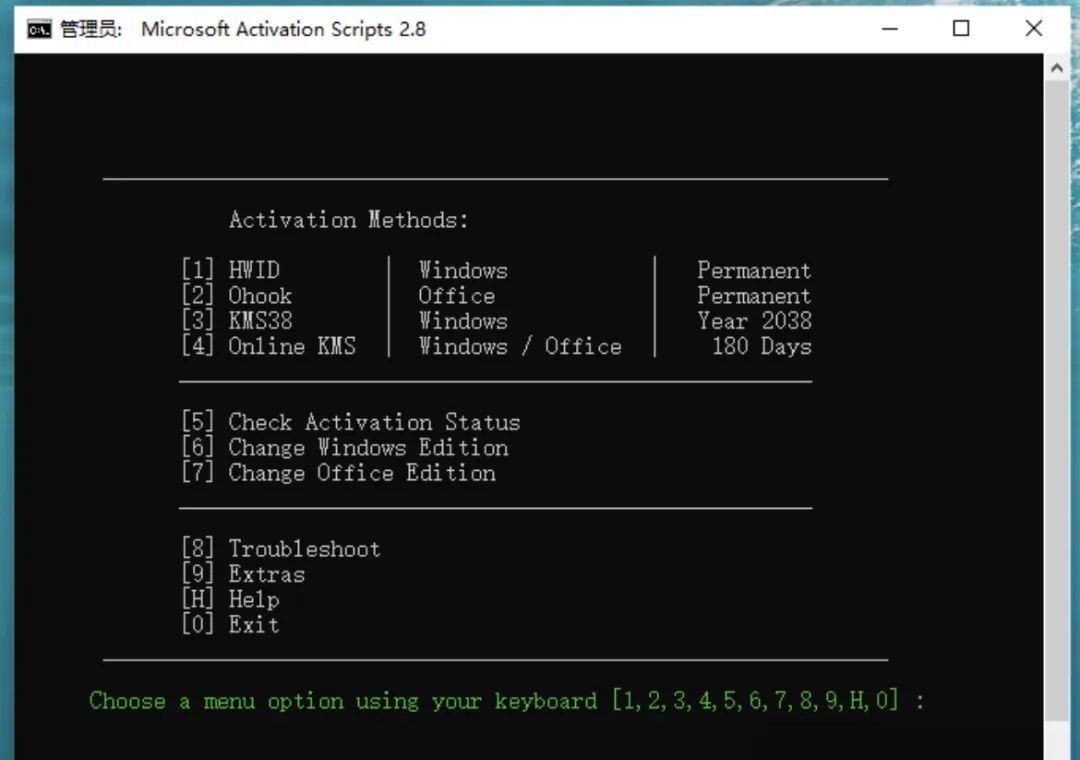Click the window title text 'Microsoft Activation Scripts 2.8'
This screenshot has height=760, width=1080.
pyautogui.click(x=284, y=29)
